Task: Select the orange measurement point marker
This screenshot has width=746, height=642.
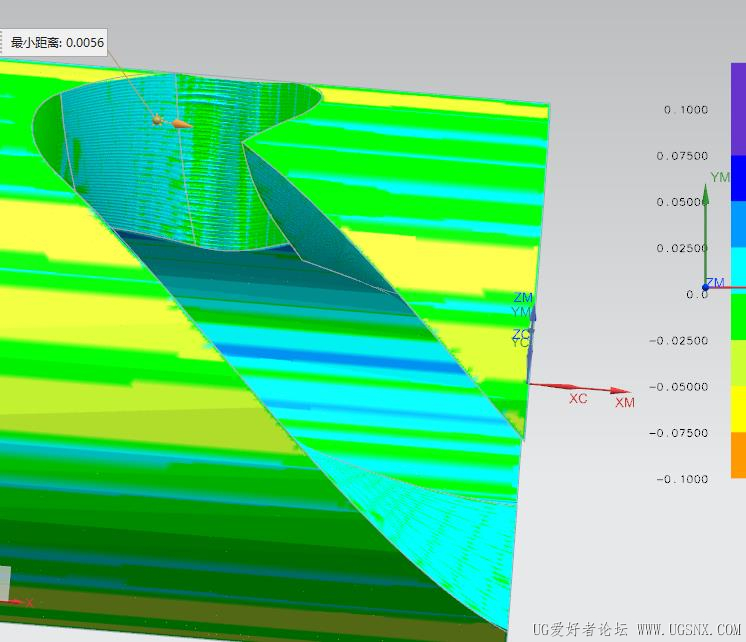Action: coord(157,119)
